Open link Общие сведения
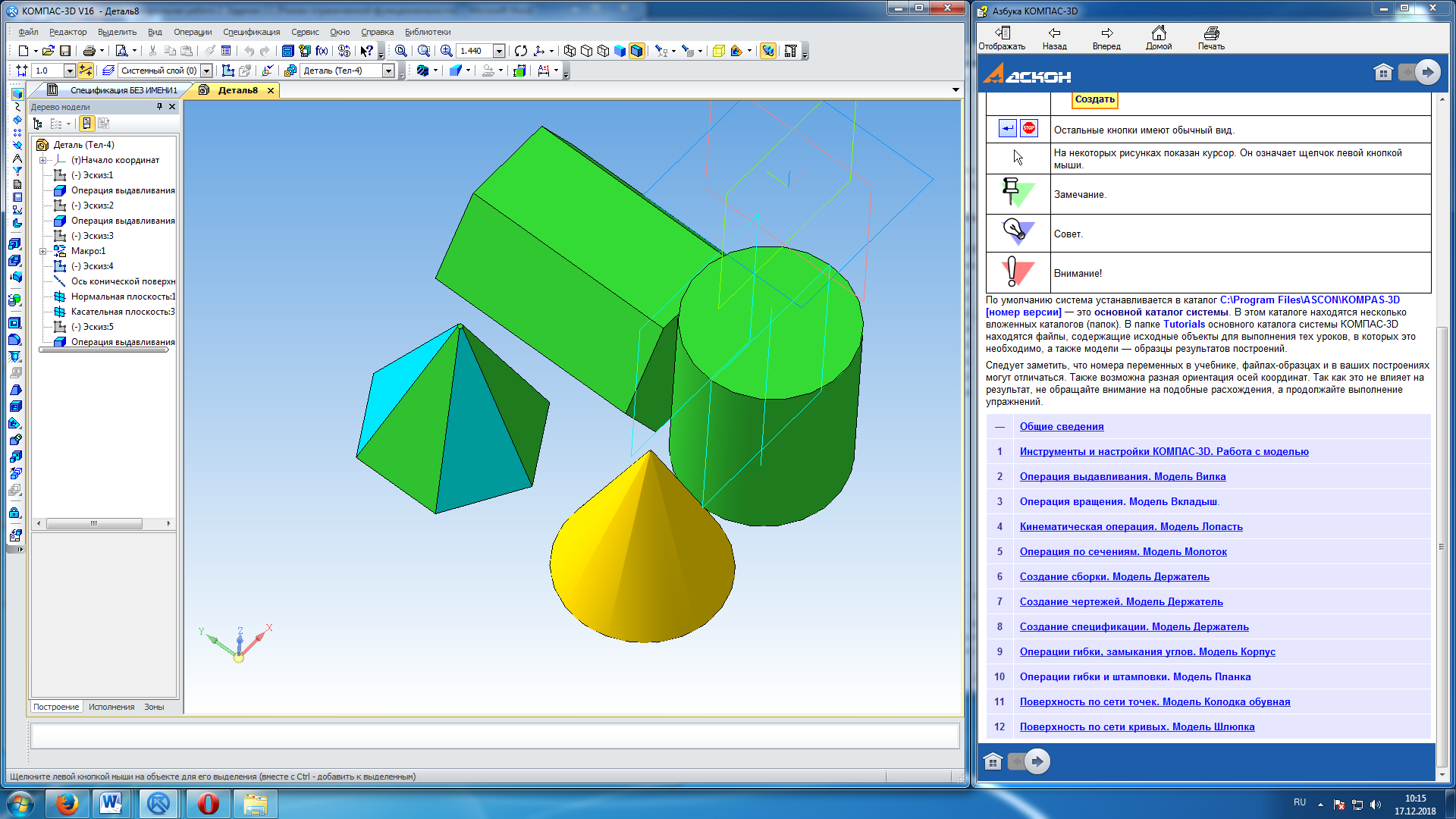The image size is (1456, 819). click(x=1062, y=426)
